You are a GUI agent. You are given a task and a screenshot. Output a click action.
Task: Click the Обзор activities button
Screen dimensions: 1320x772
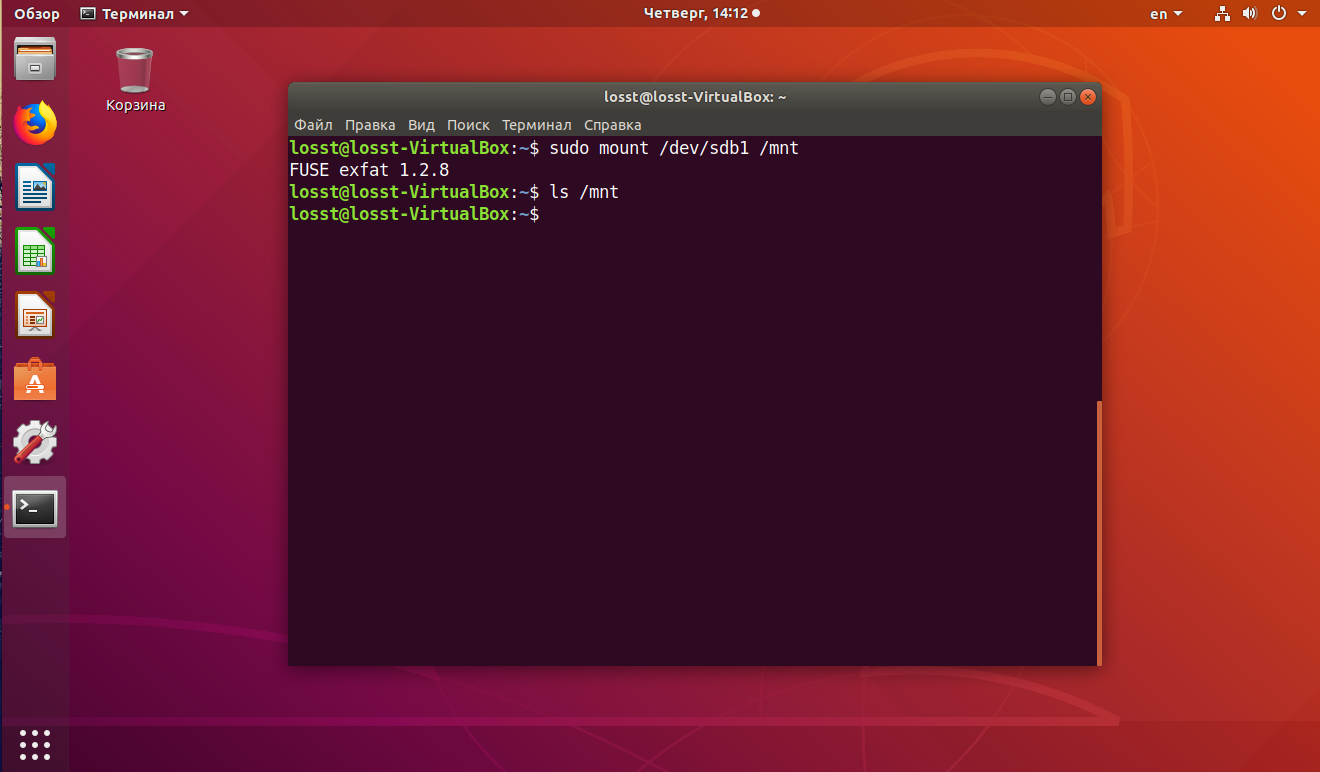tap(37, 14)
